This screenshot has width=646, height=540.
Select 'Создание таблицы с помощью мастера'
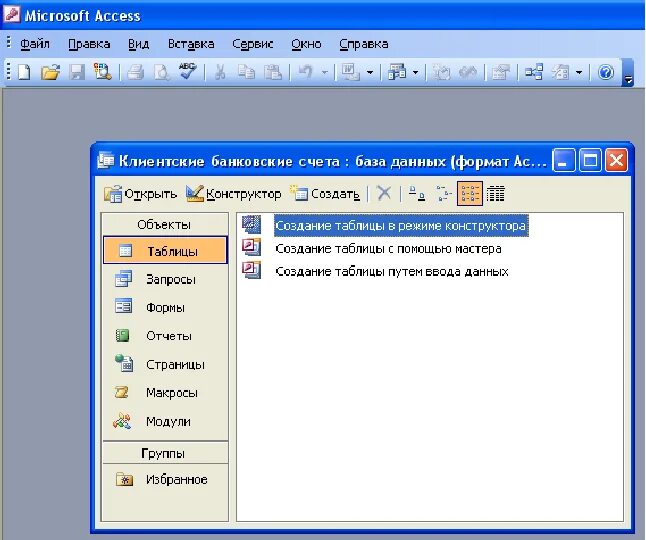(x=388, y=248)
